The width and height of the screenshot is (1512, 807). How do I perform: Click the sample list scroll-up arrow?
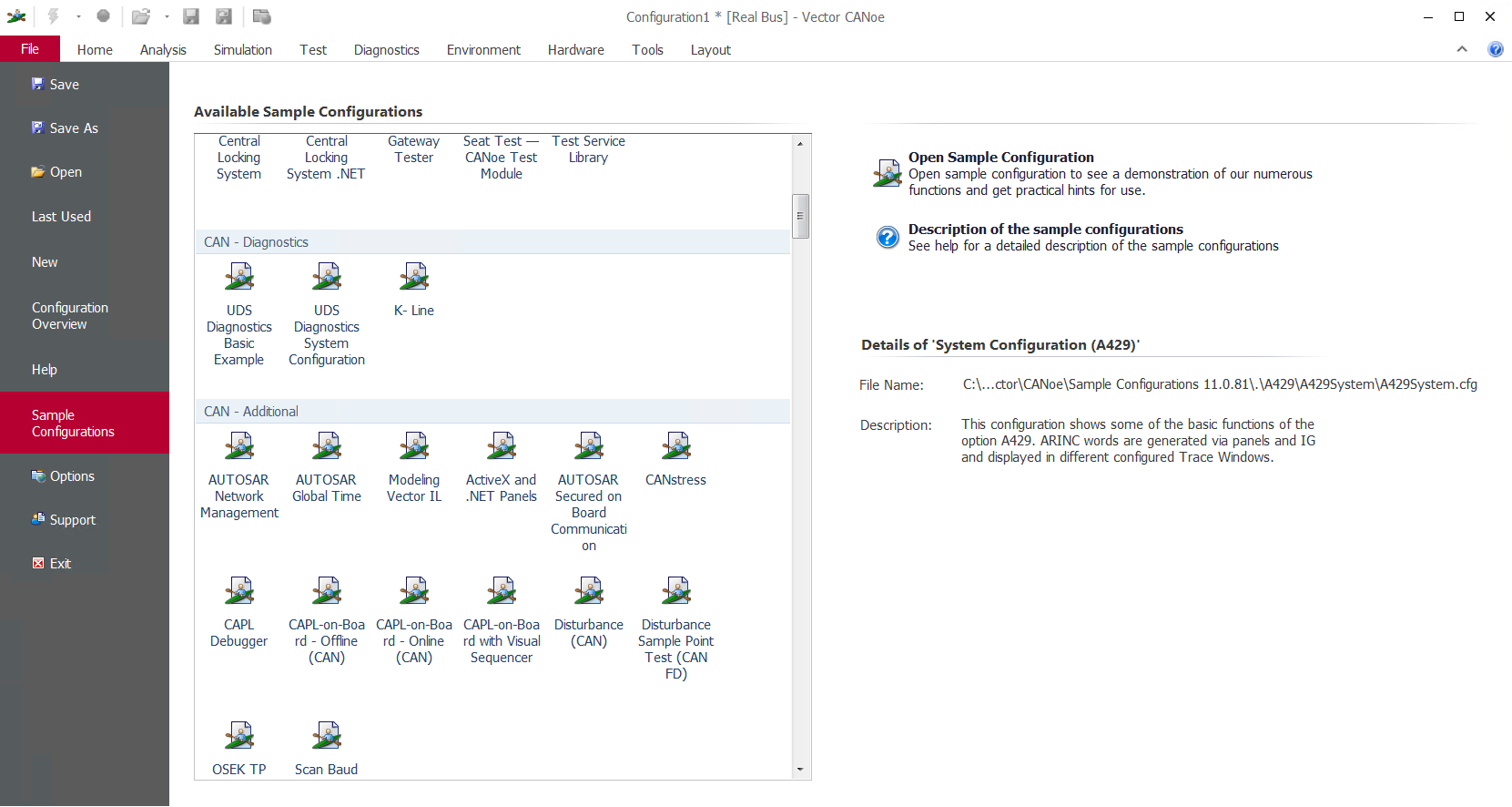(800, 144)
